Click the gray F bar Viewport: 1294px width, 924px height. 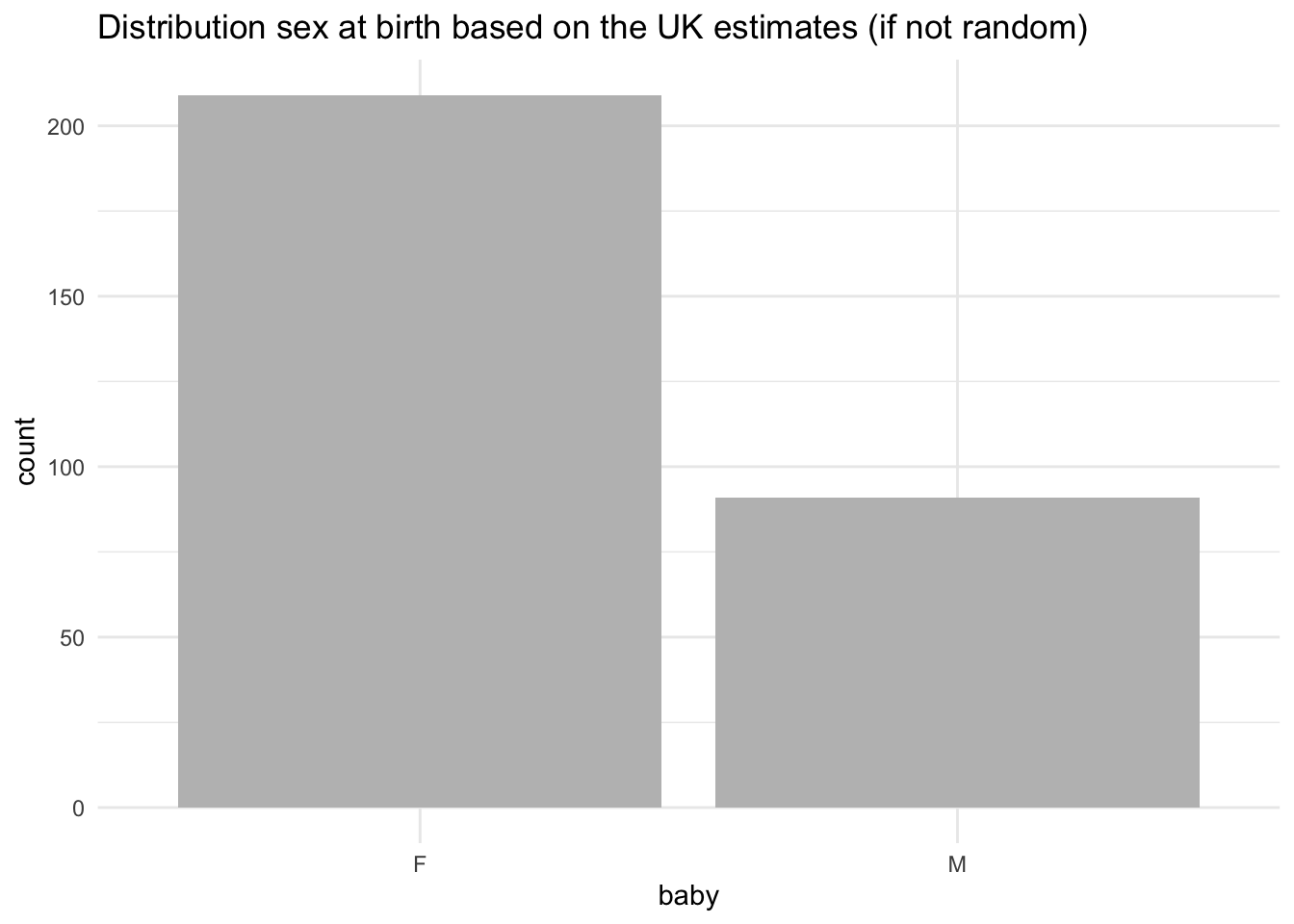[x=420, y=452]
